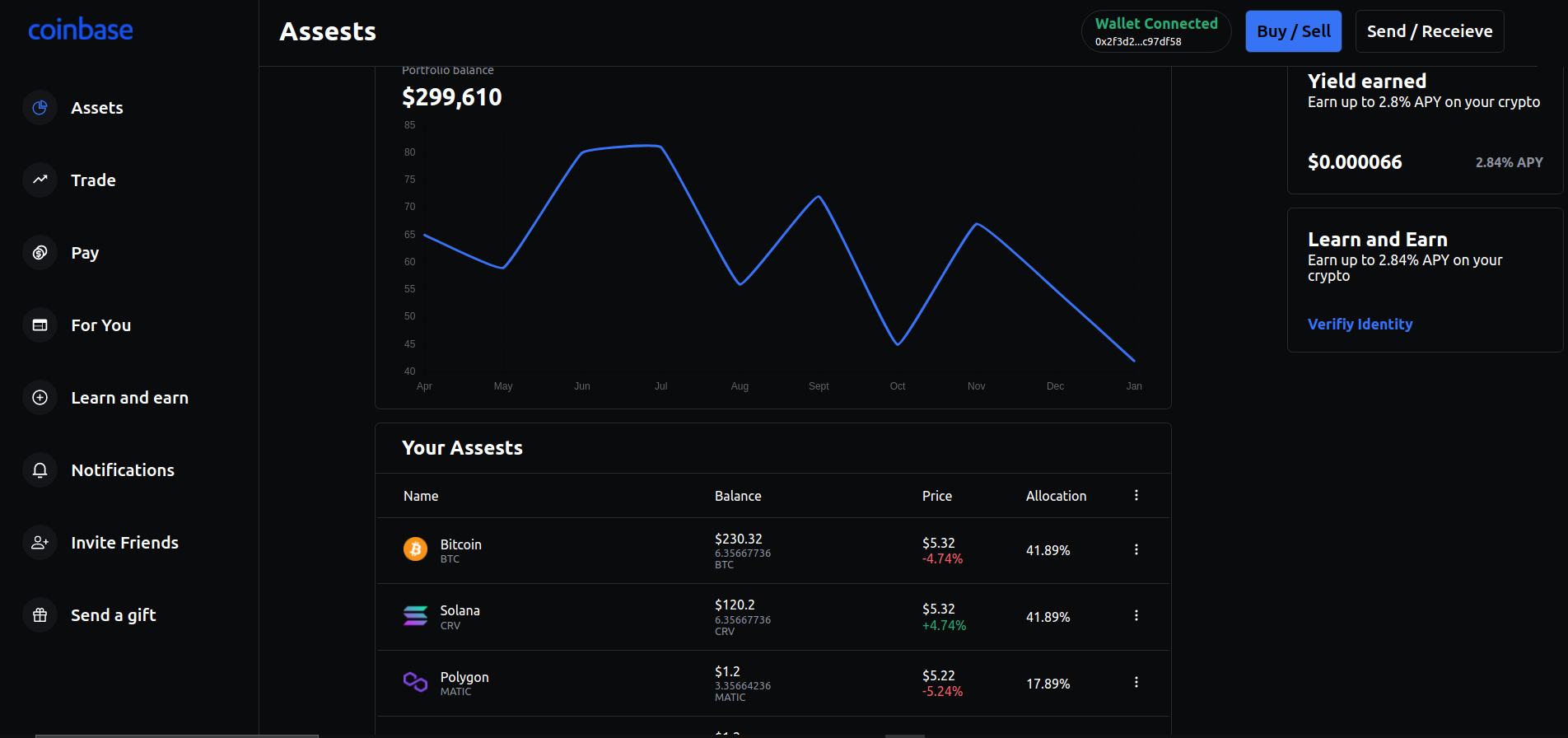1568x738 pixels.
Task: Click the $0.000066 yield amount
Action: pos(1355,162)
